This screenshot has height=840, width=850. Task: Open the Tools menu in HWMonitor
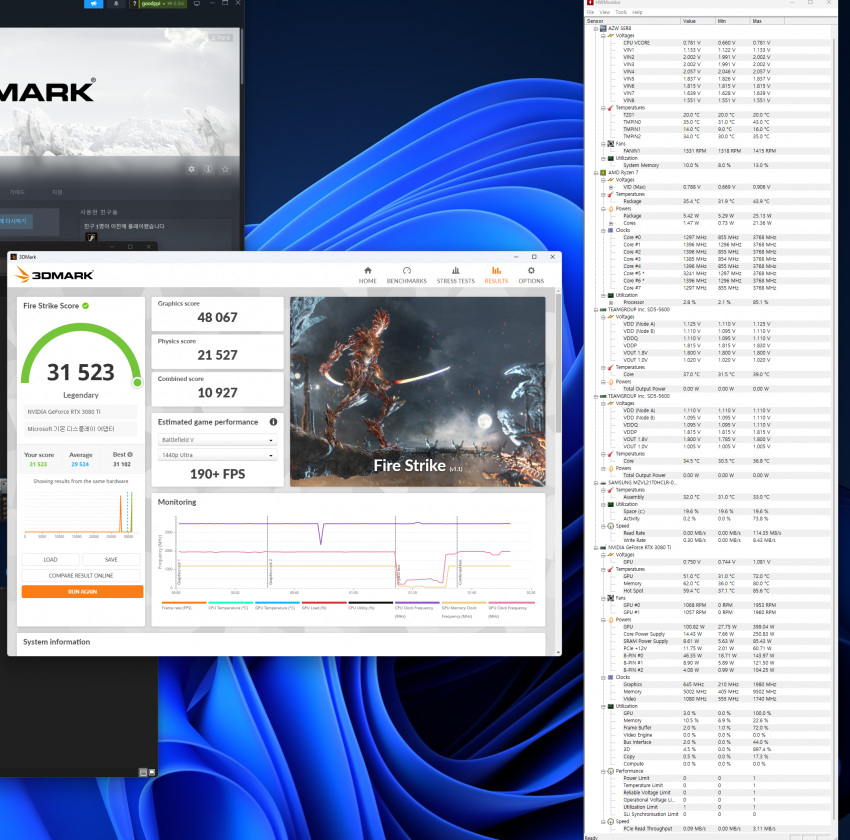click(x=621, y=12)
